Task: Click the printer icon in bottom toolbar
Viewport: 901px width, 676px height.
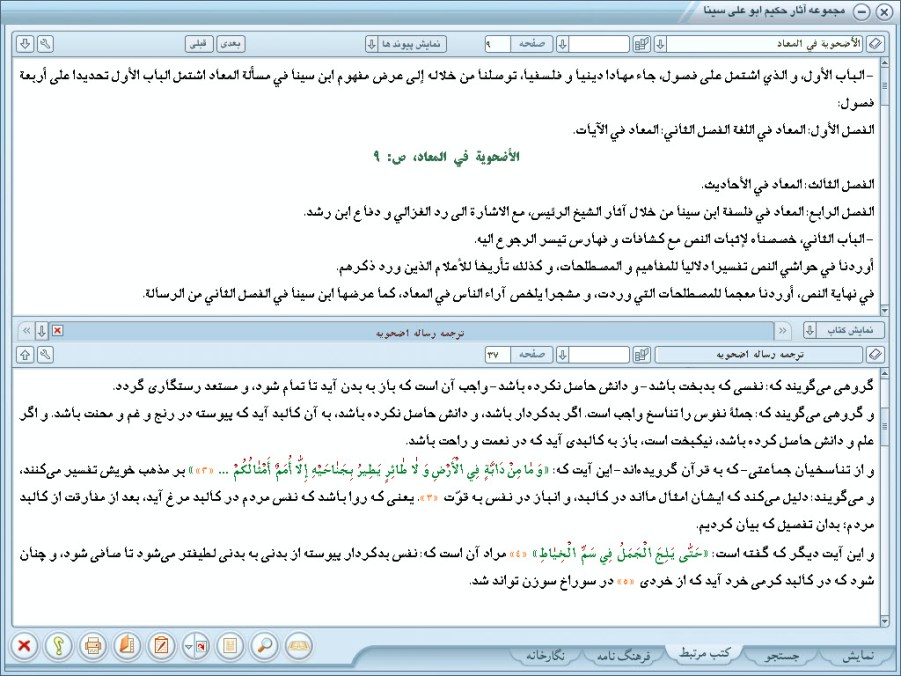Action: point(93,645)
